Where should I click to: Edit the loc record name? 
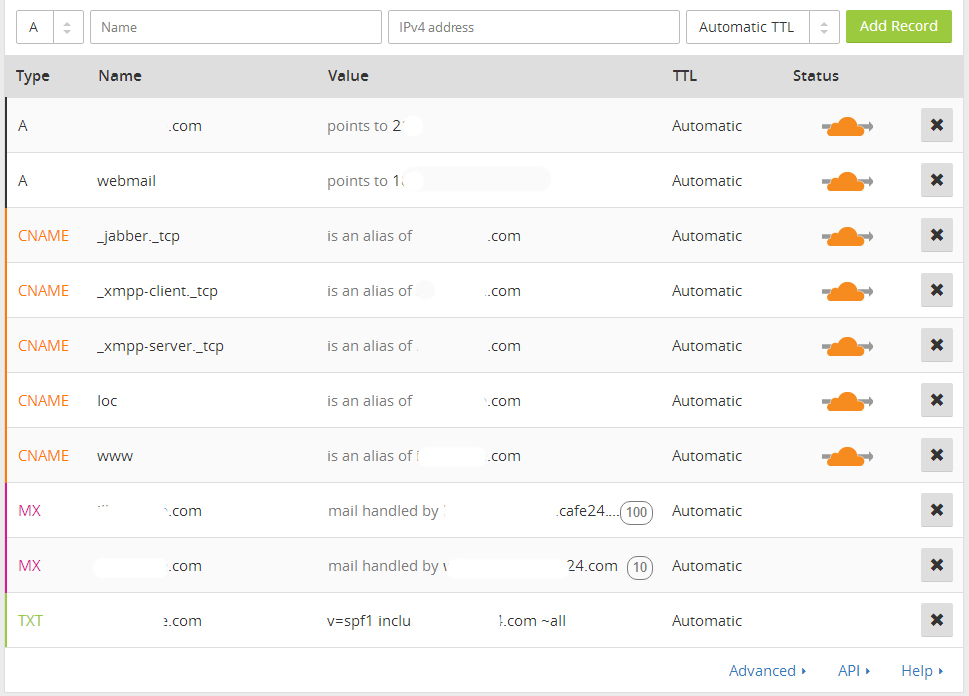tap(107, 401)
